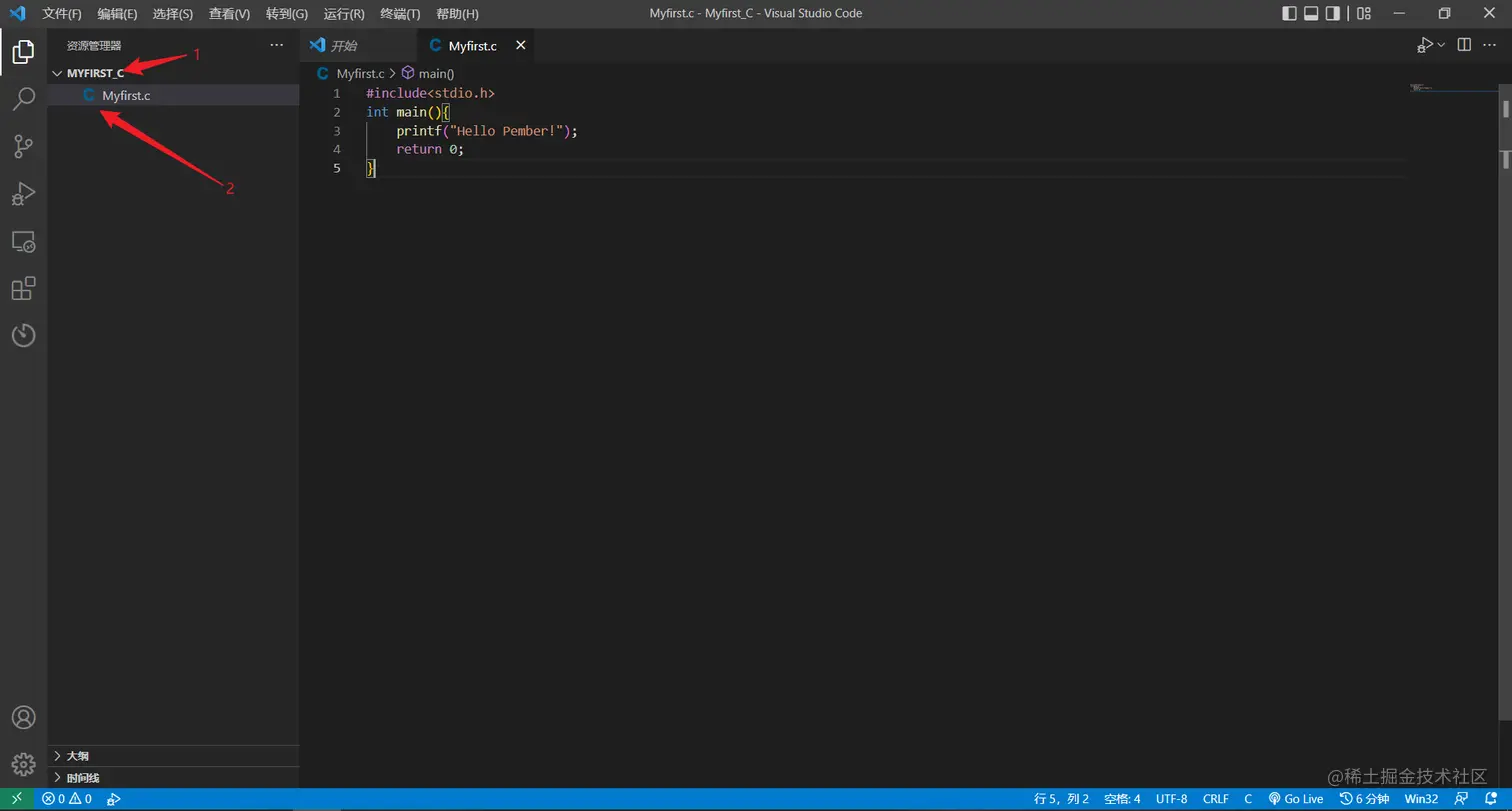Click the int main() line of code
Screen dimensions: 1512x811
(409, 112)
